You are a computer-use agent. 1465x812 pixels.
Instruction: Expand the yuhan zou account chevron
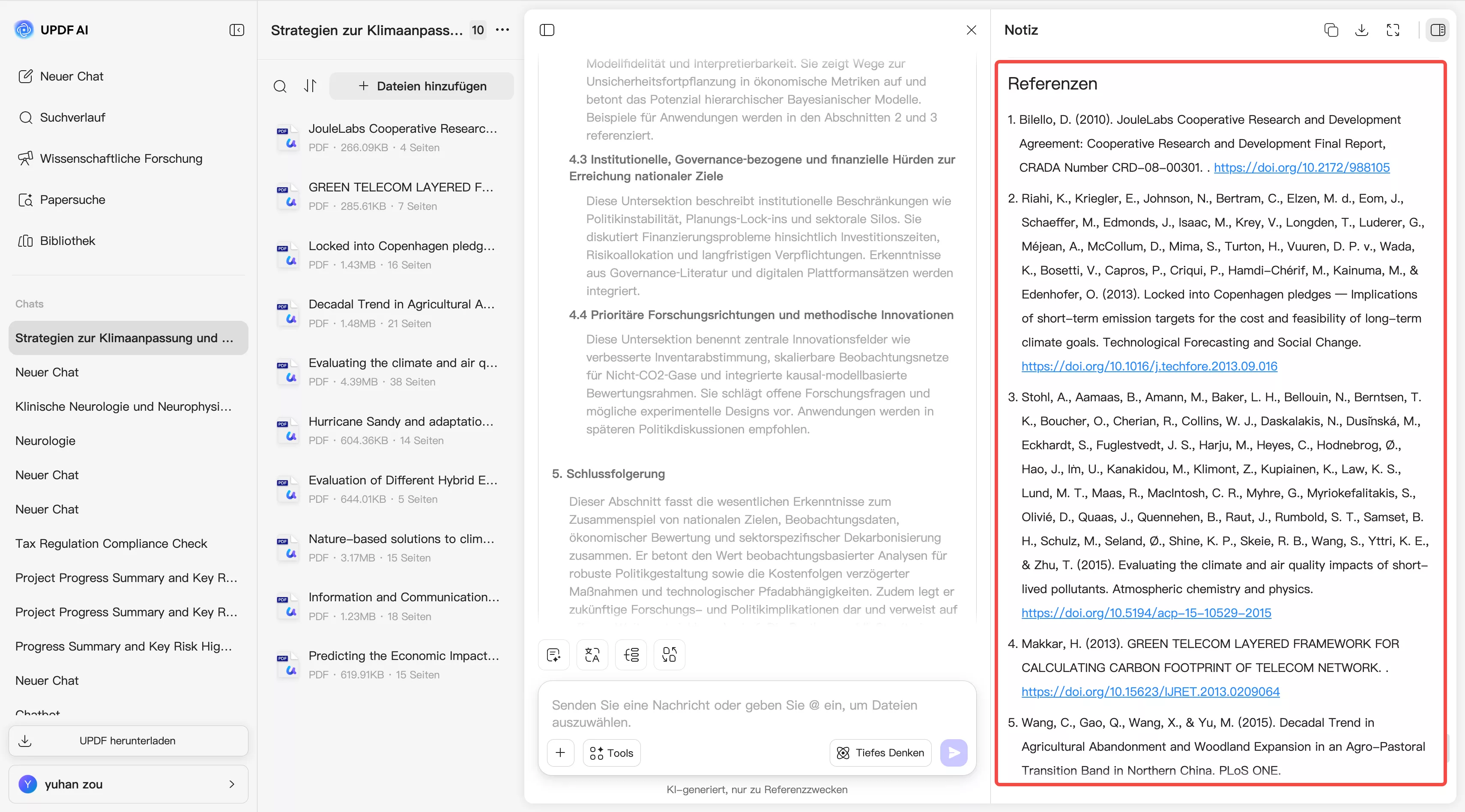231,784
